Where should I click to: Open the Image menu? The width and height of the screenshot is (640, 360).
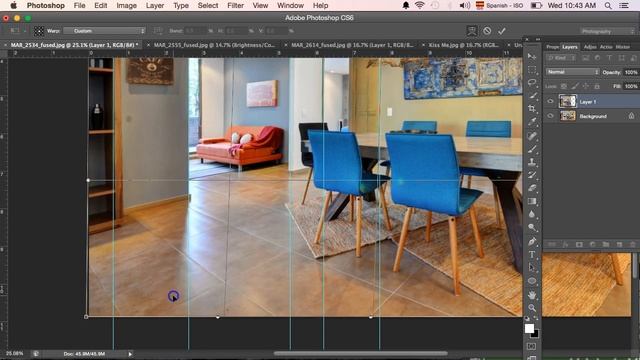tap(127, 6)
